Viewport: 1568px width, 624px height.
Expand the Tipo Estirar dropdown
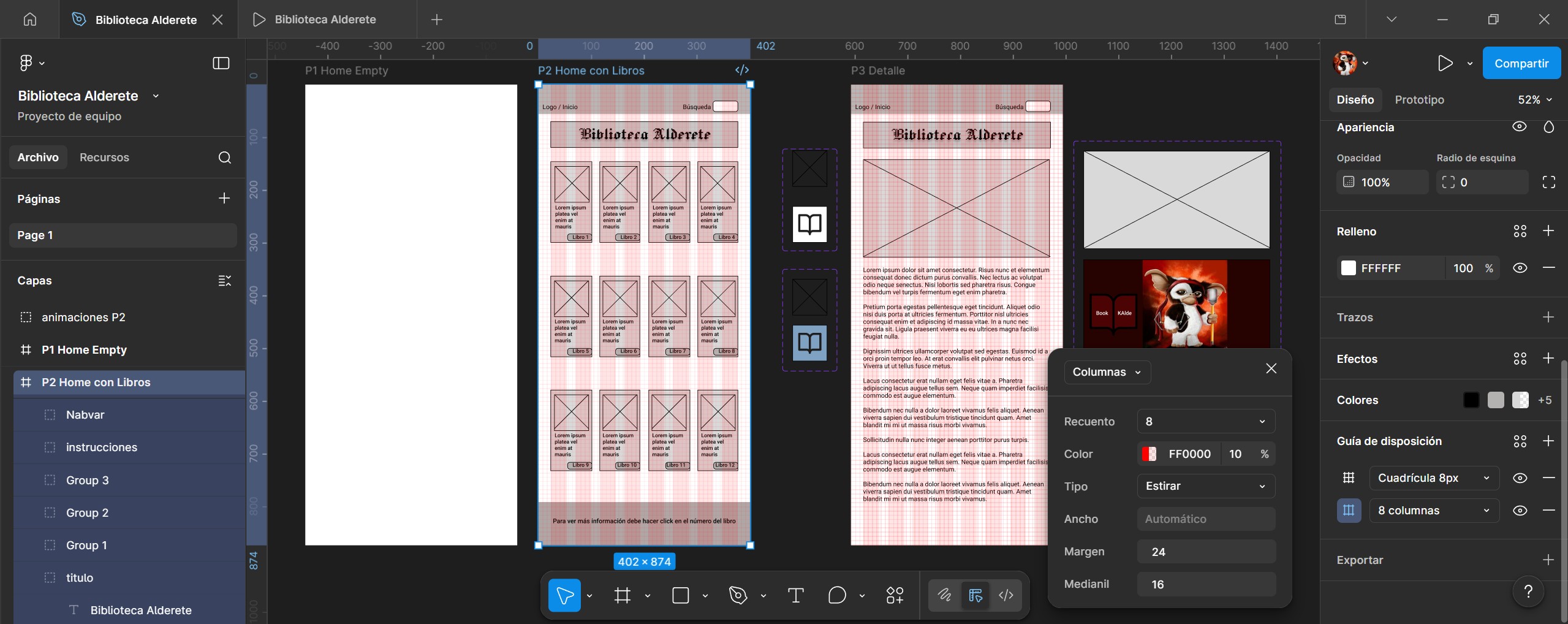point(1205,486)
